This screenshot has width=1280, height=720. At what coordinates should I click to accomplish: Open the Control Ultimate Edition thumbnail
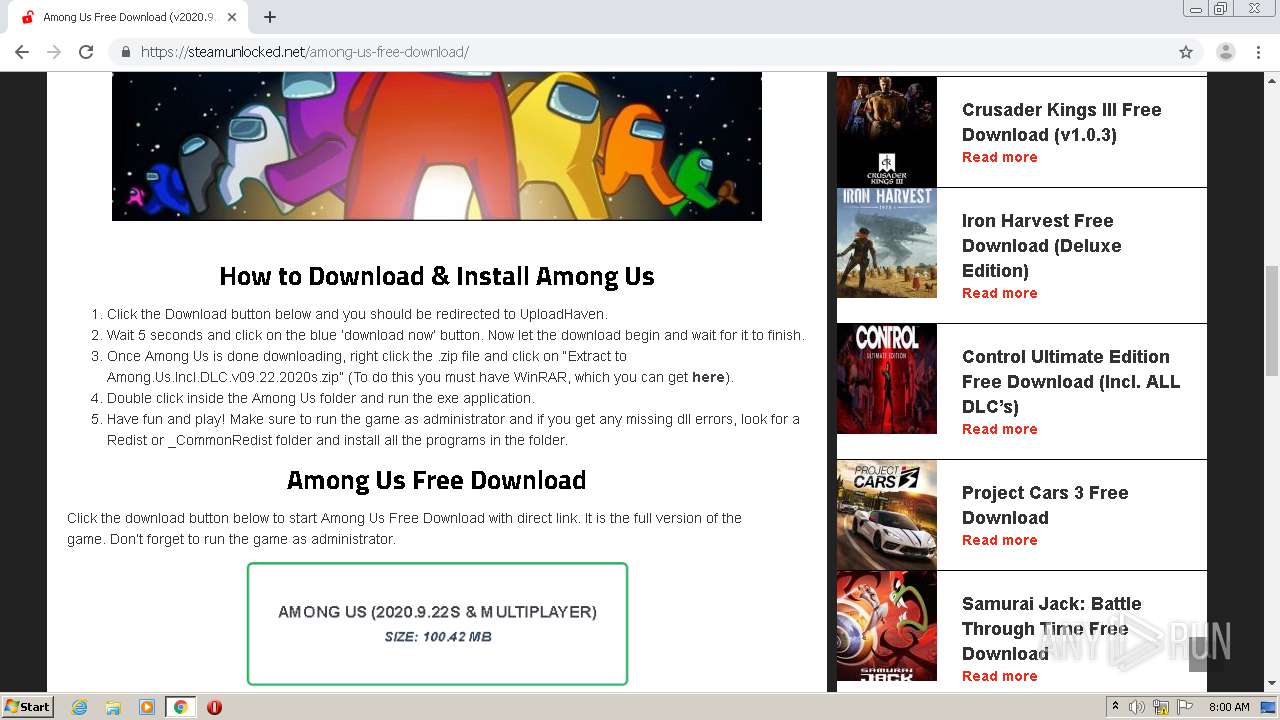[887, 379]
